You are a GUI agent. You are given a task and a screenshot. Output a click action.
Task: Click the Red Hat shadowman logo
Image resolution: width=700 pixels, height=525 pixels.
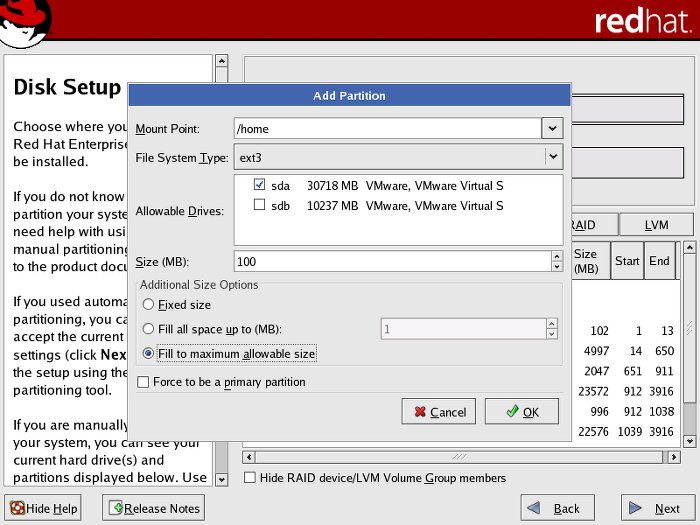coord(25,21)
